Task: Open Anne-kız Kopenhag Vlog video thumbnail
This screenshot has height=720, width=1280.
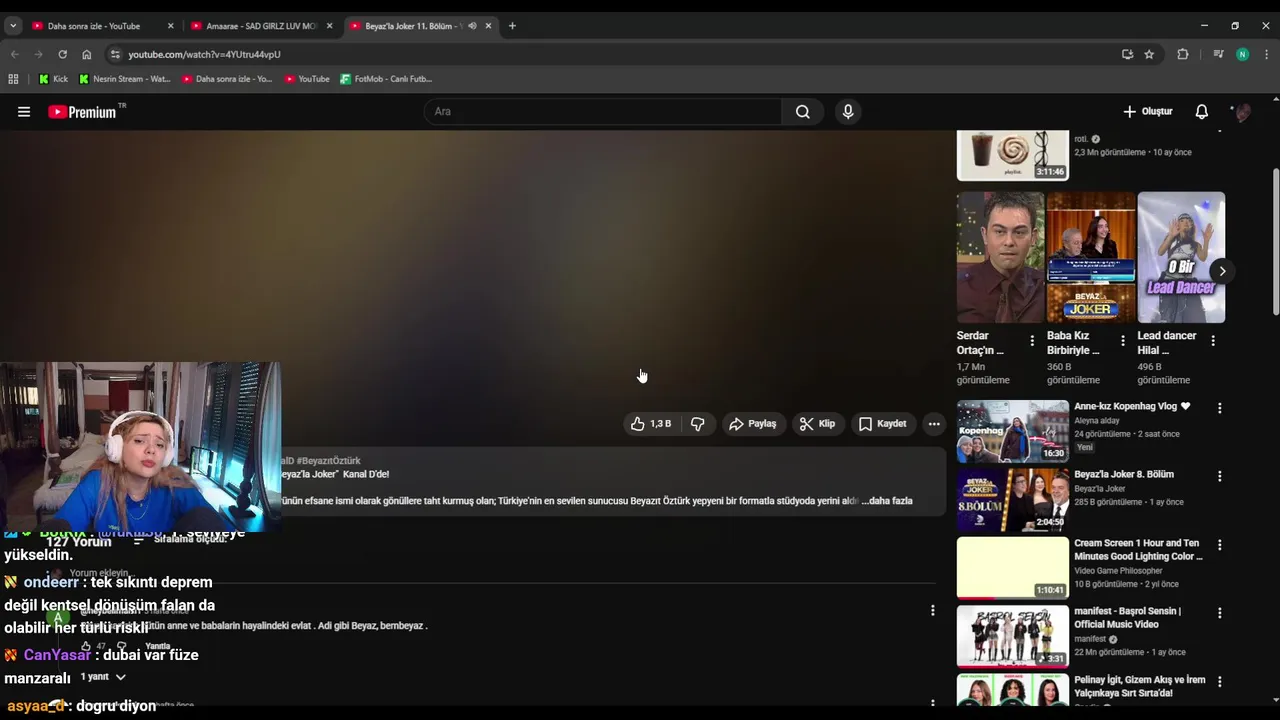Action: tap(1013, 431)
